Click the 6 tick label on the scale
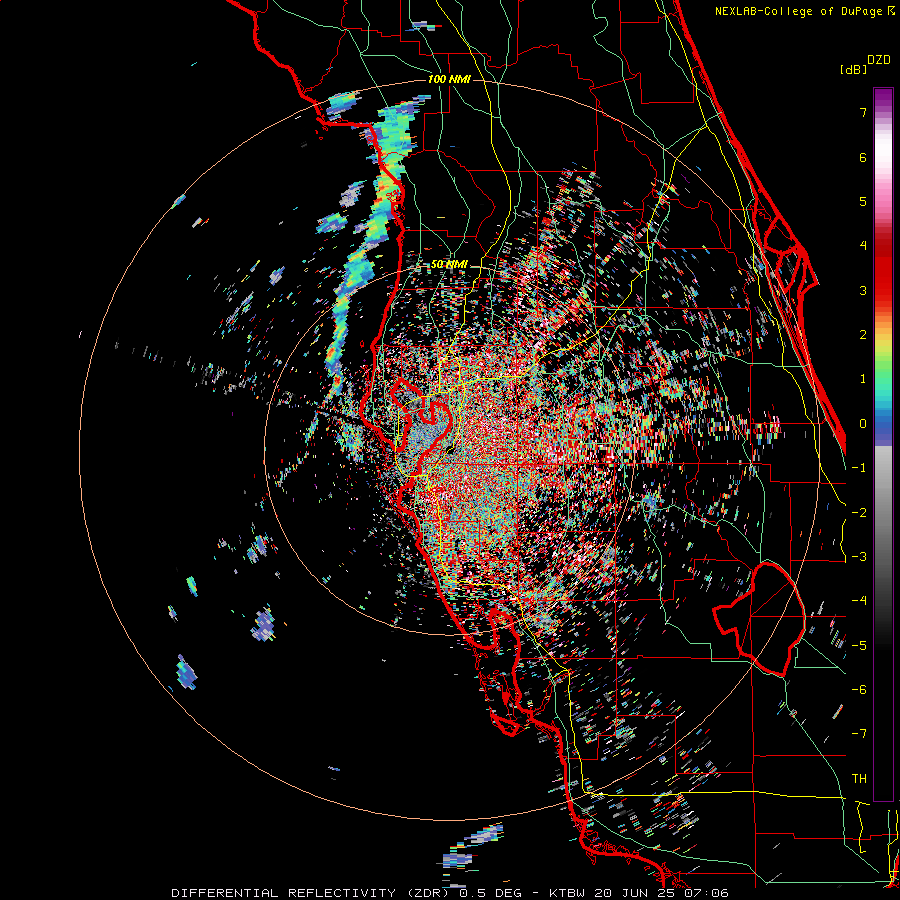The width and height of the screenshot is (900, 900). pyautogui.click(x=862, y=157)
